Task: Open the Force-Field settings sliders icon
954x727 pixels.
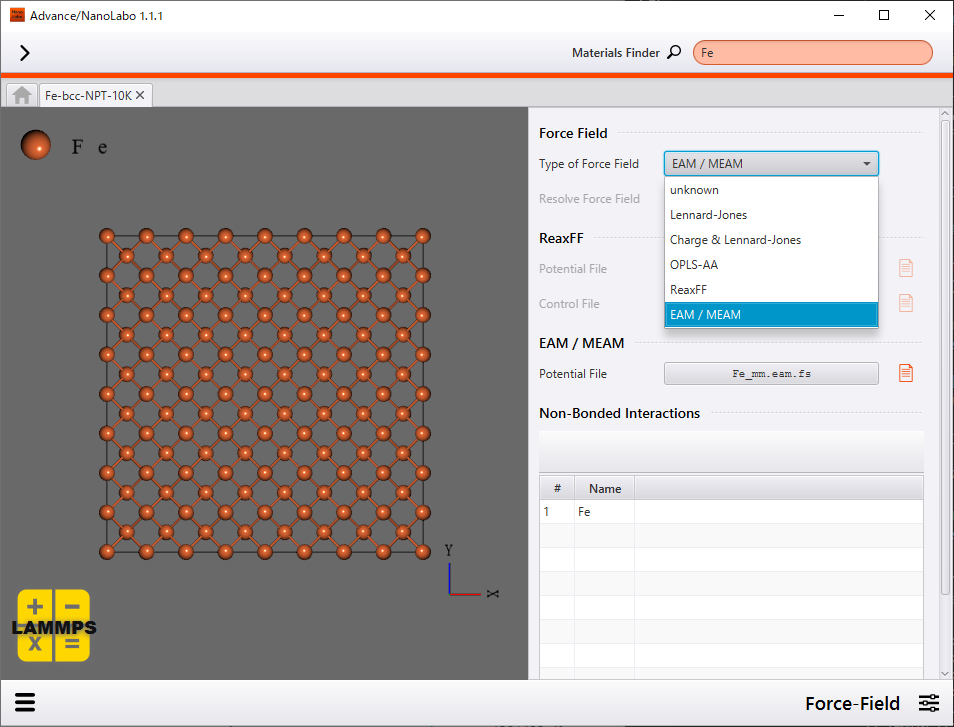Action: 929,703
